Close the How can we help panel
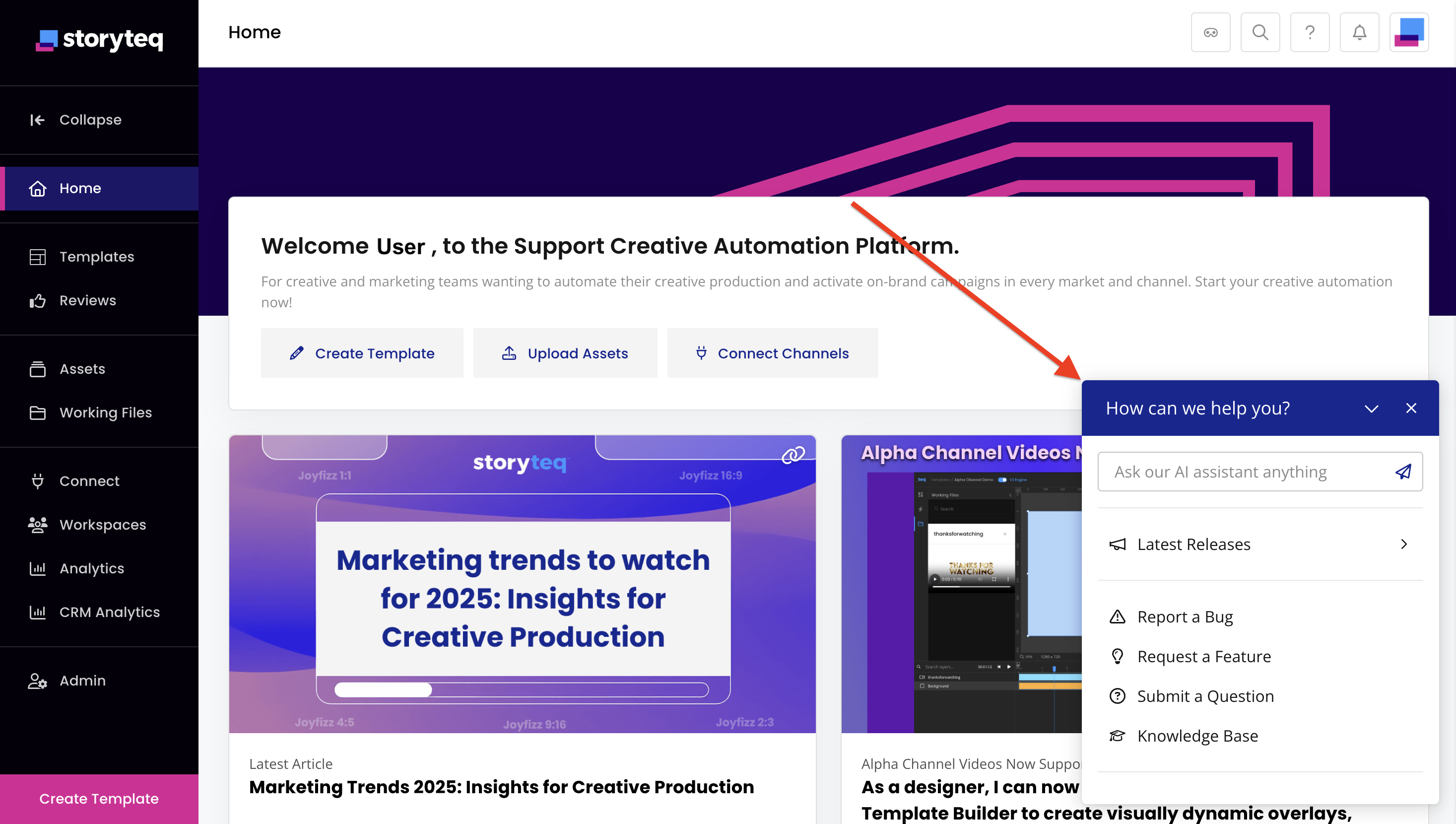Viewport: 1456px width, 824px height. click(x=1411, y=408)
